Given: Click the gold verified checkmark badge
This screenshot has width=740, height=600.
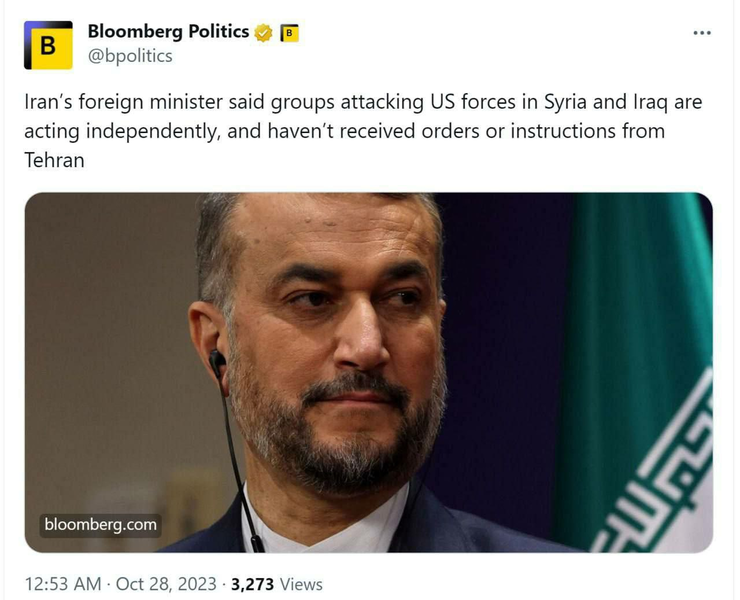Looking at the screenshot, I should tap(264, 32).
